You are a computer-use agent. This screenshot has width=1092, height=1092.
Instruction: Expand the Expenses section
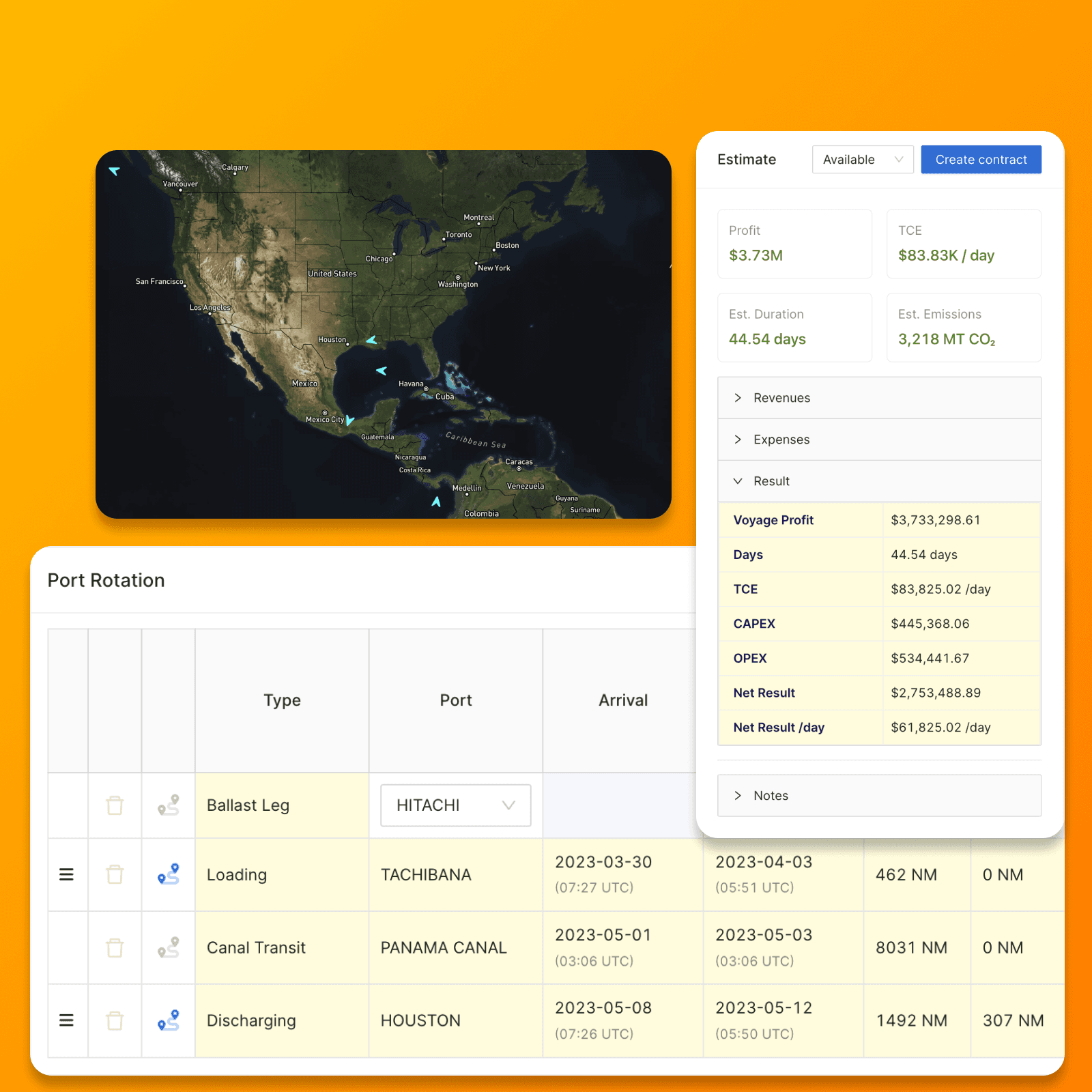879,440
